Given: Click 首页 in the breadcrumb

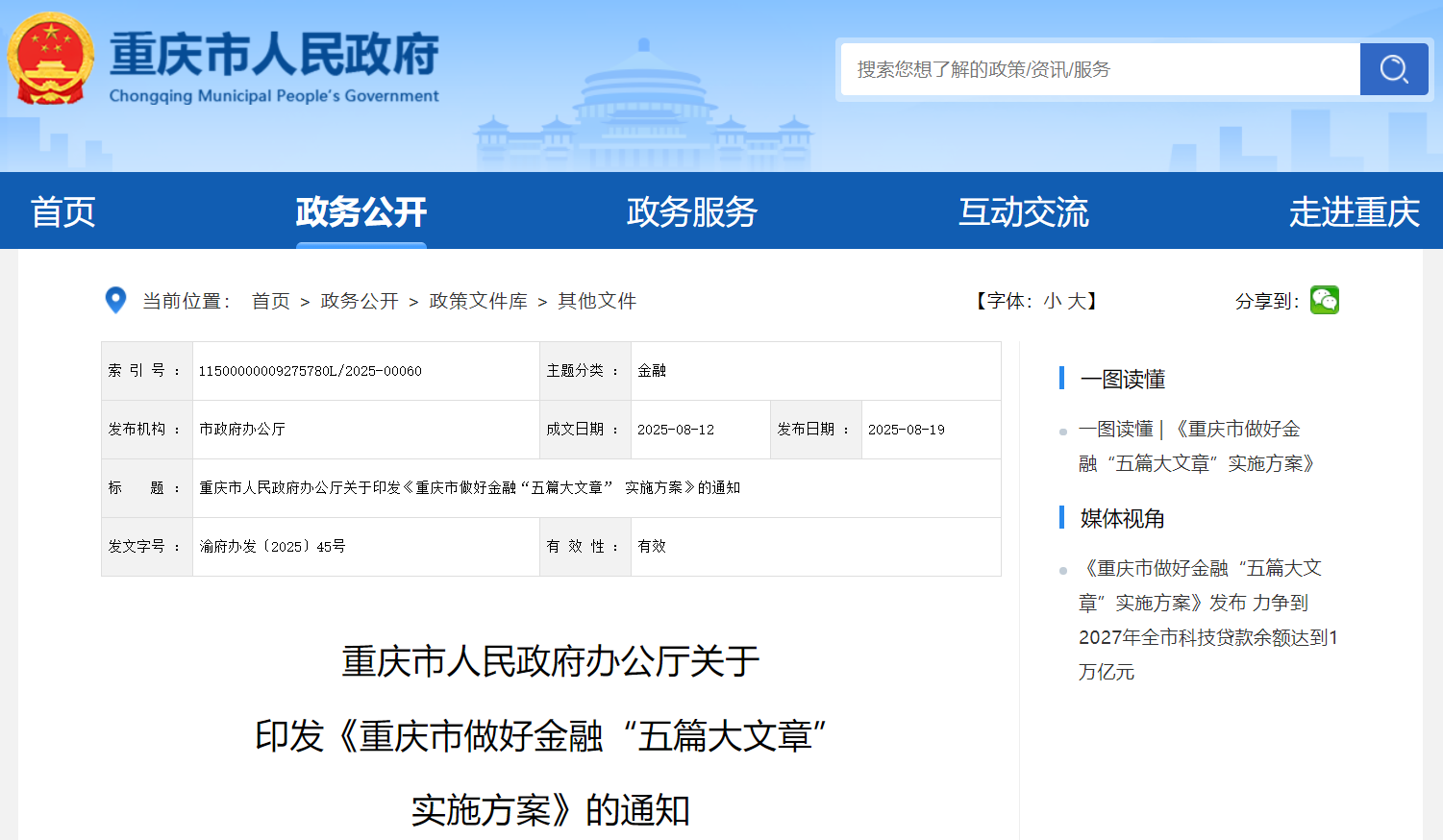Looking at the screenshot, I should (x=270, y=302).
